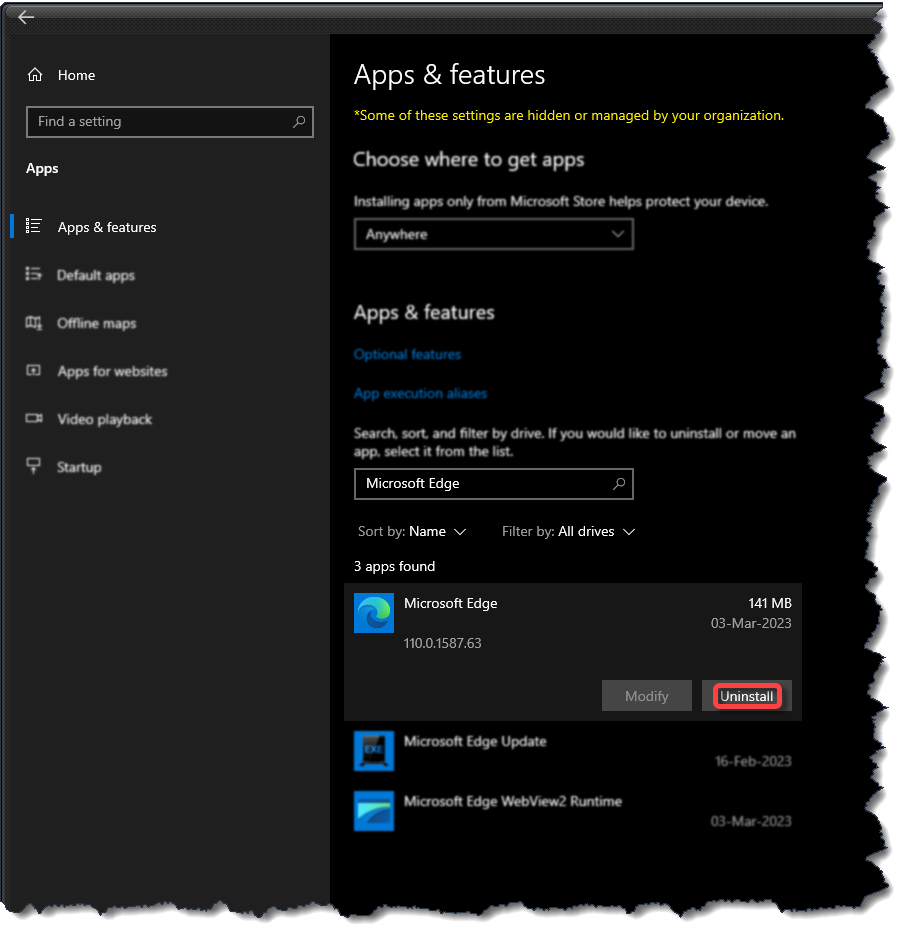Focus the Find a setting search box
911x943 pixels.
[x=170, y=122]
